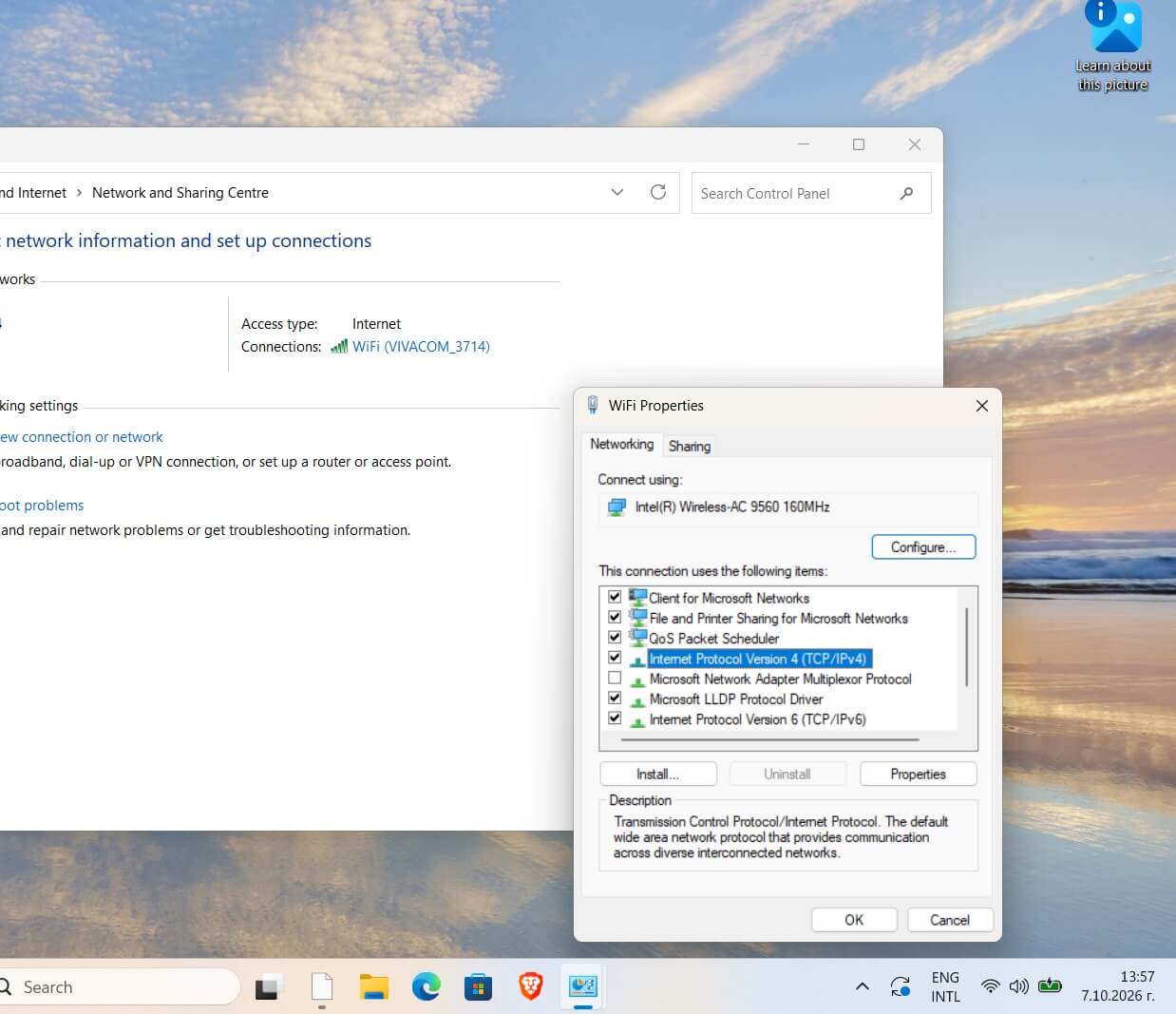Expand the address bar history dropdown chevron
Screen dimensions: 1176x1014
617,192
